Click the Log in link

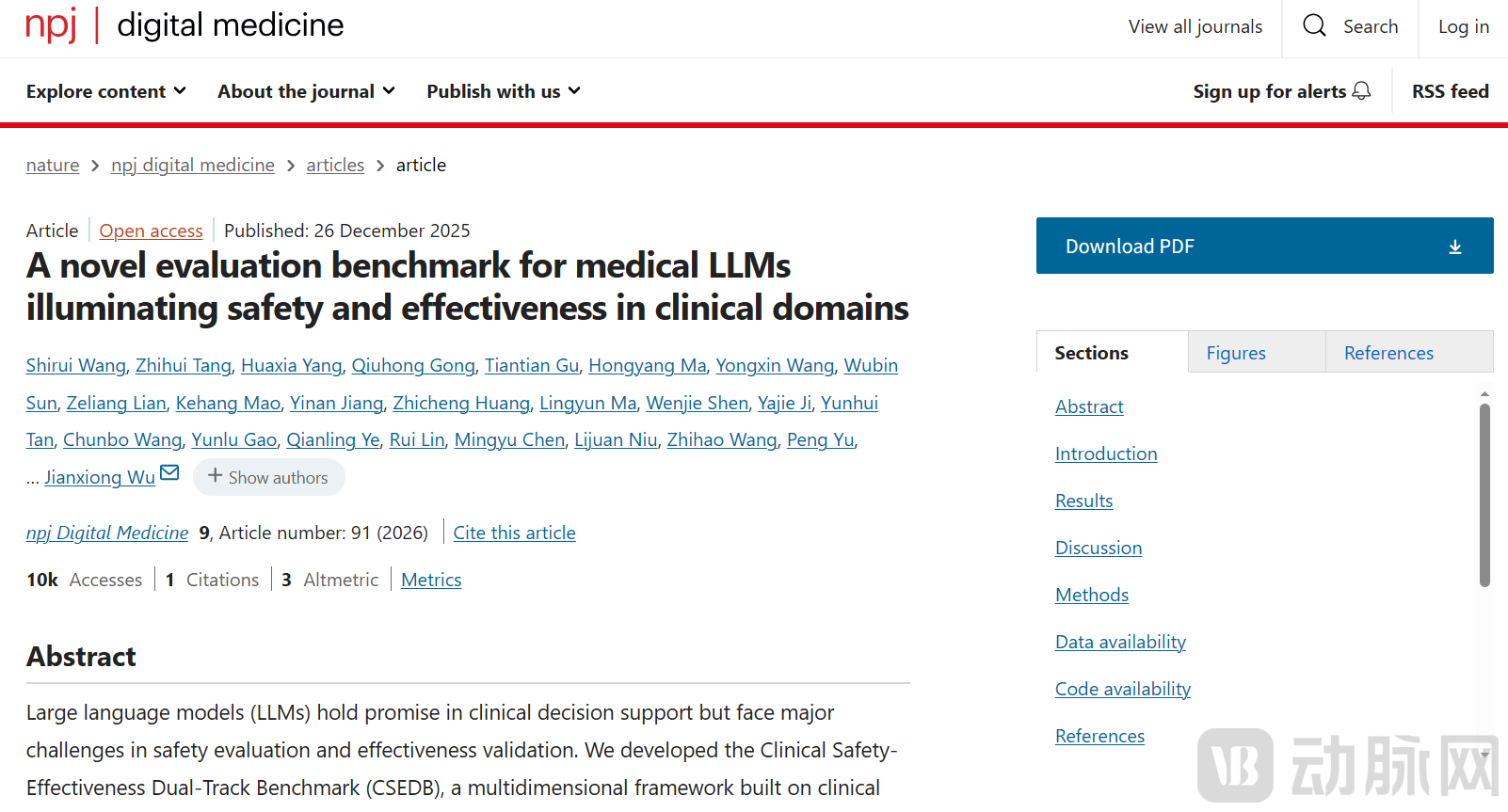[1463, 26]
